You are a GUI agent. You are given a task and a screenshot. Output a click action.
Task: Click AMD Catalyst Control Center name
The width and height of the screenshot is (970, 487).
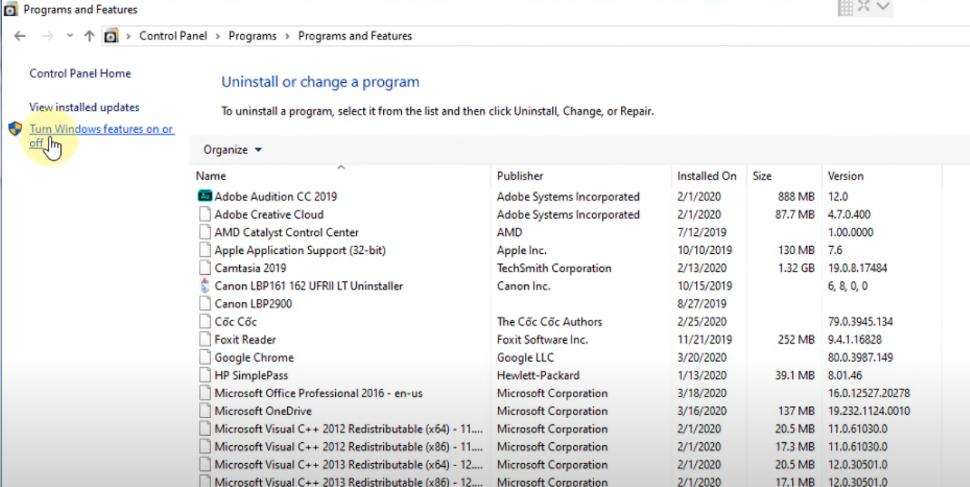pyautogui.click(x=286, y=233)
